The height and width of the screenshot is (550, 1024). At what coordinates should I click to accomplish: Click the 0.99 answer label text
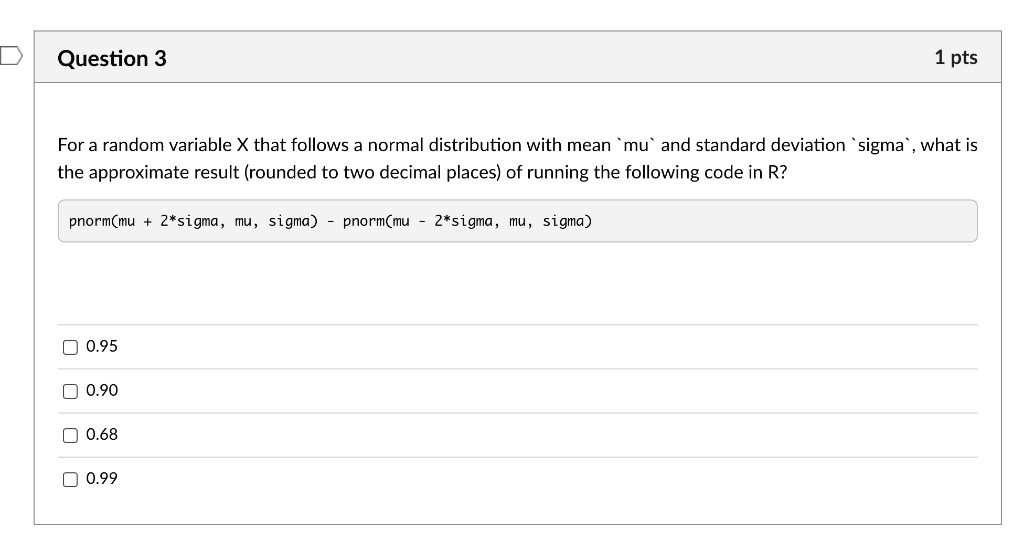tap(102, 479)
